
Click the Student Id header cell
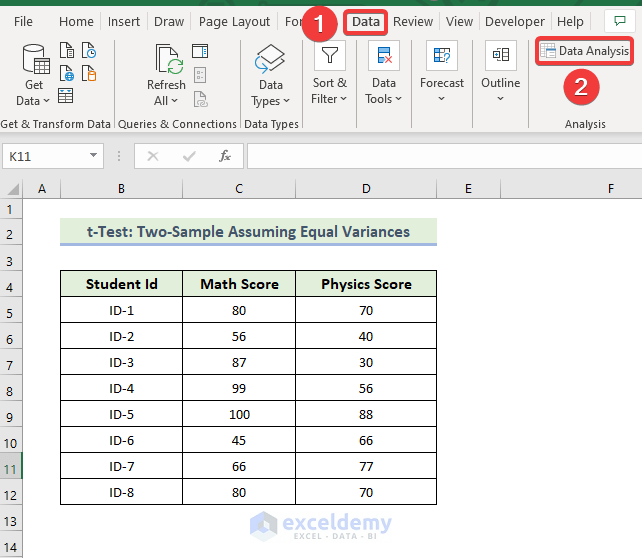pyautogui.click(x=121, y=284)
